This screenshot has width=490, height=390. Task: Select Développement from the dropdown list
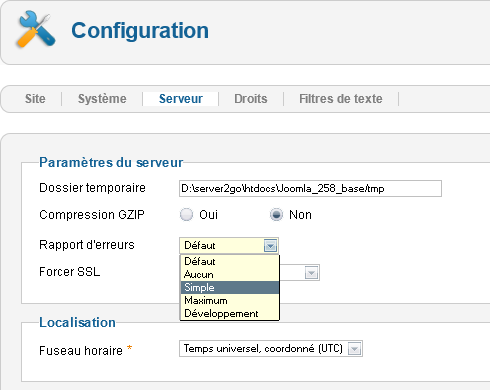click(x=229, y=313)
